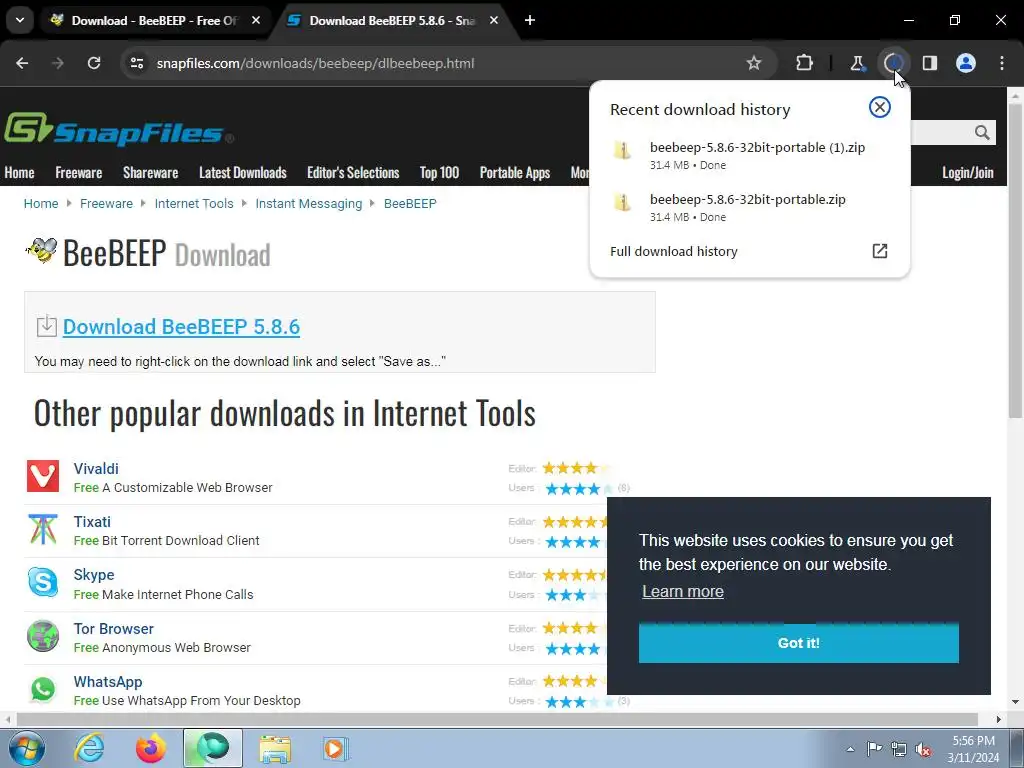Click the SnapFiles logo
Screen dimensions: 1024x768
pos(118,129)
